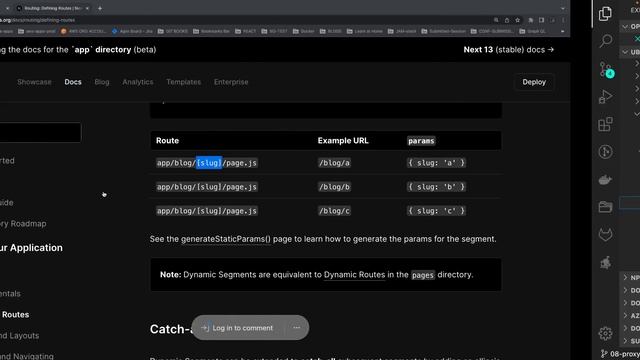Viewport: 640px width, 360px height.
Task: Open the Showcase nav item
Action: (x=34, y=82)
